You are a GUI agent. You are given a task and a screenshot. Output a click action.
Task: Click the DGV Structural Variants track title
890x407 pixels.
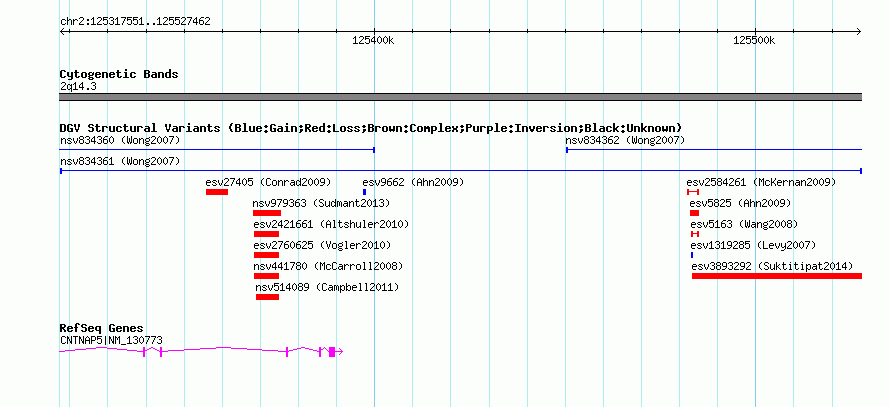click(x=371, y=128)
